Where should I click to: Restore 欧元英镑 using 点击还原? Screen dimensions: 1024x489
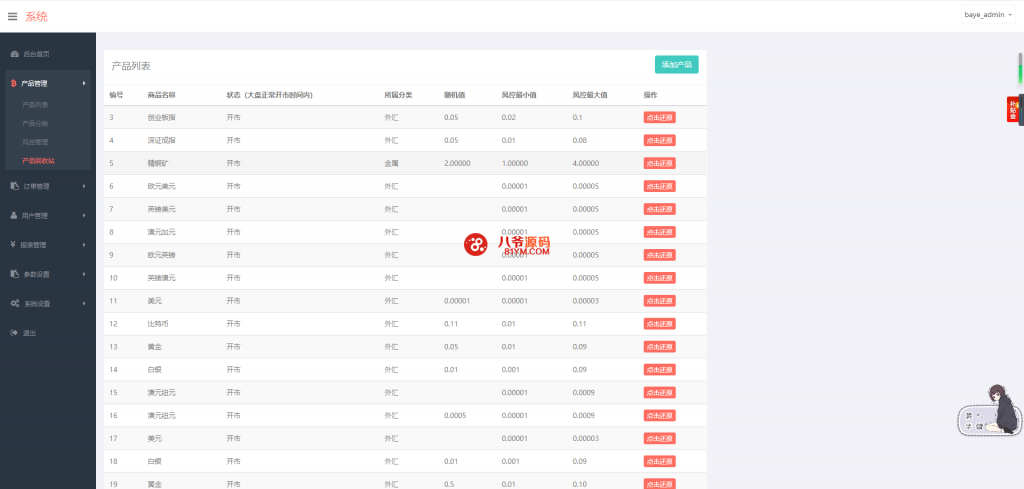click(660, 255)
